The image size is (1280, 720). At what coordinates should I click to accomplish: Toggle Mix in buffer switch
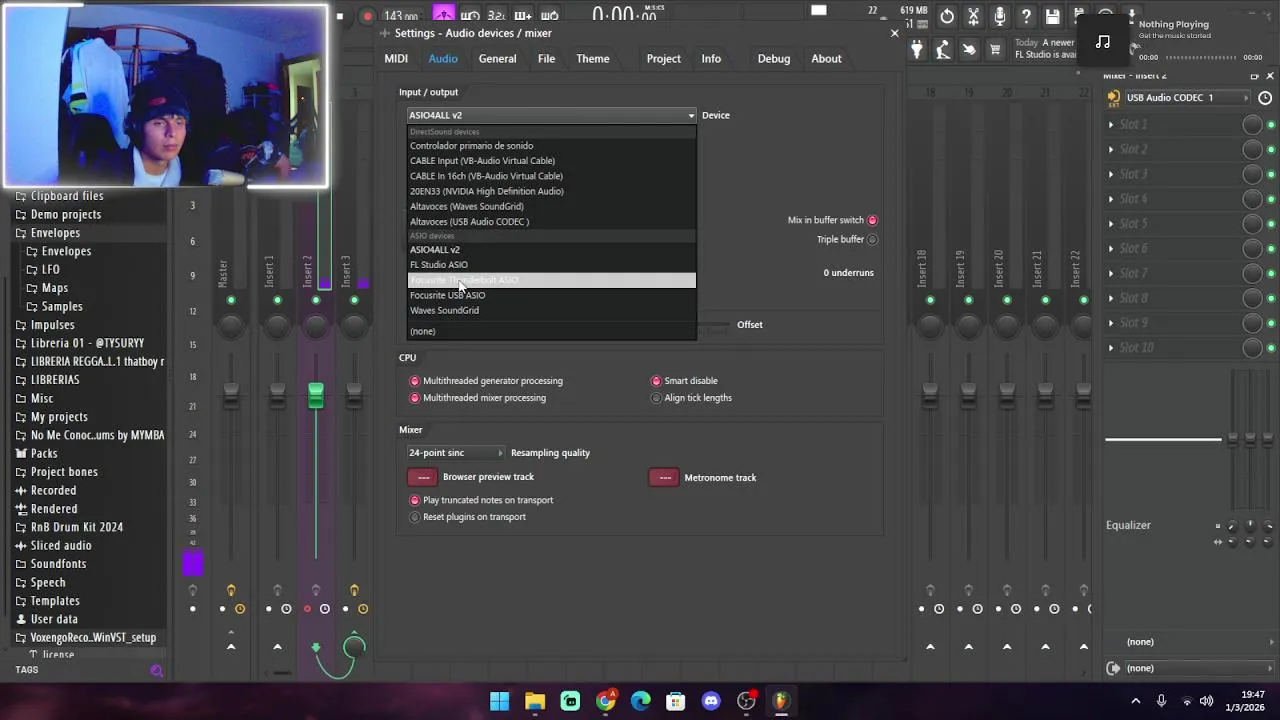pos(872,220)
